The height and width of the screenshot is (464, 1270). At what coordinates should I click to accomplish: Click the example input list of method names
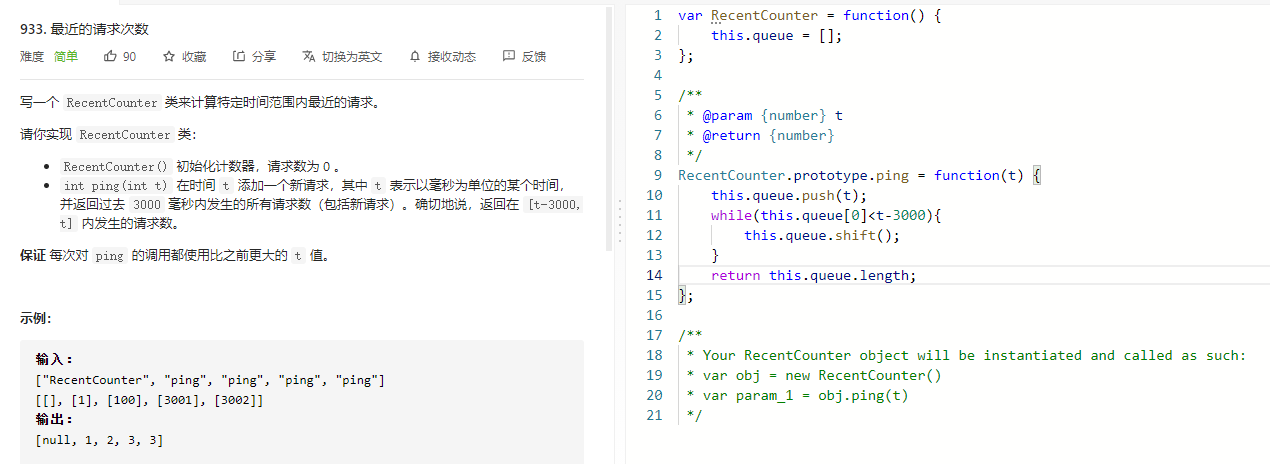tap(210, 380)
